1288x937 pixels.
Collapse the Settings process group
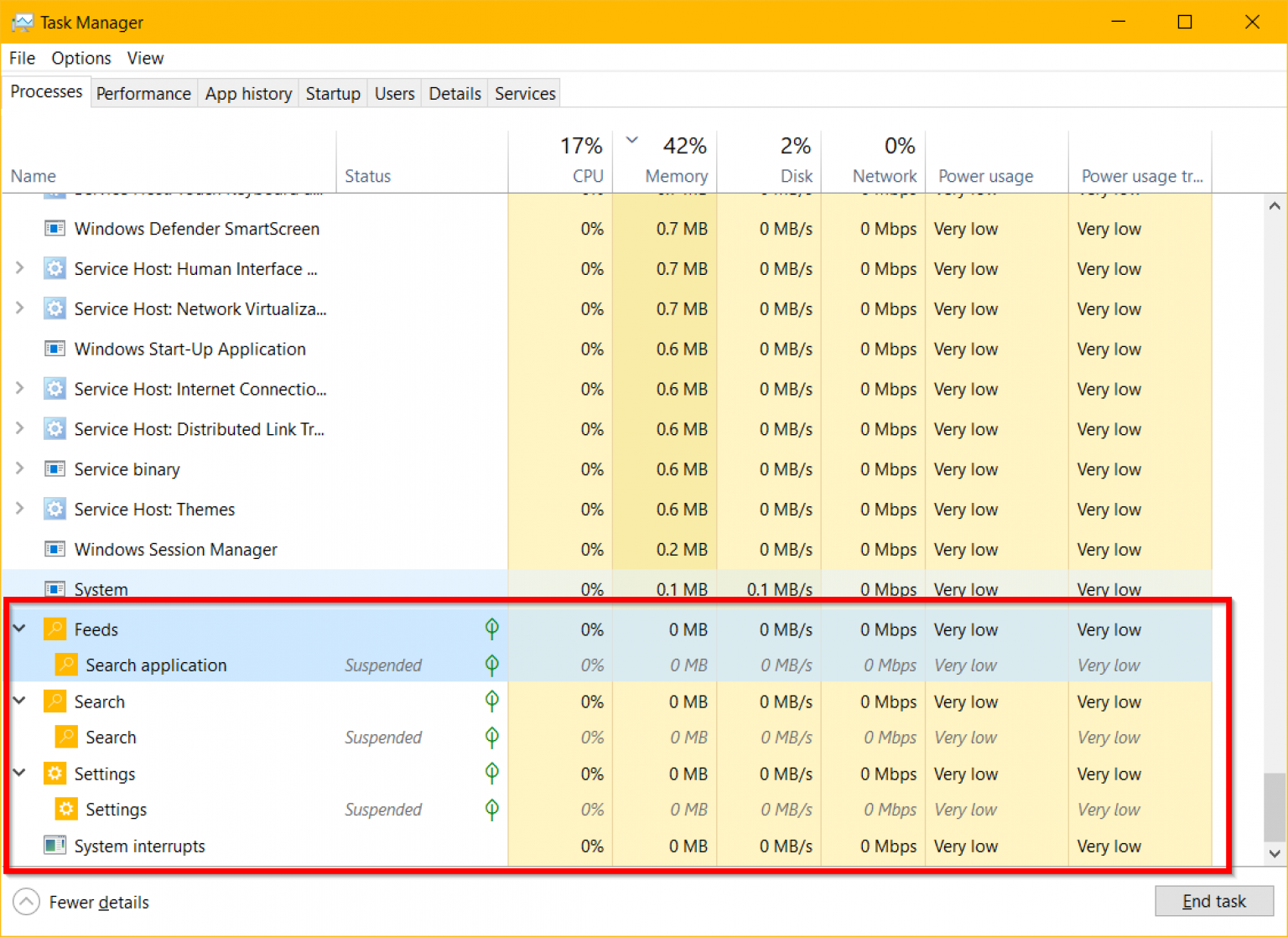[x=19, y=773]
